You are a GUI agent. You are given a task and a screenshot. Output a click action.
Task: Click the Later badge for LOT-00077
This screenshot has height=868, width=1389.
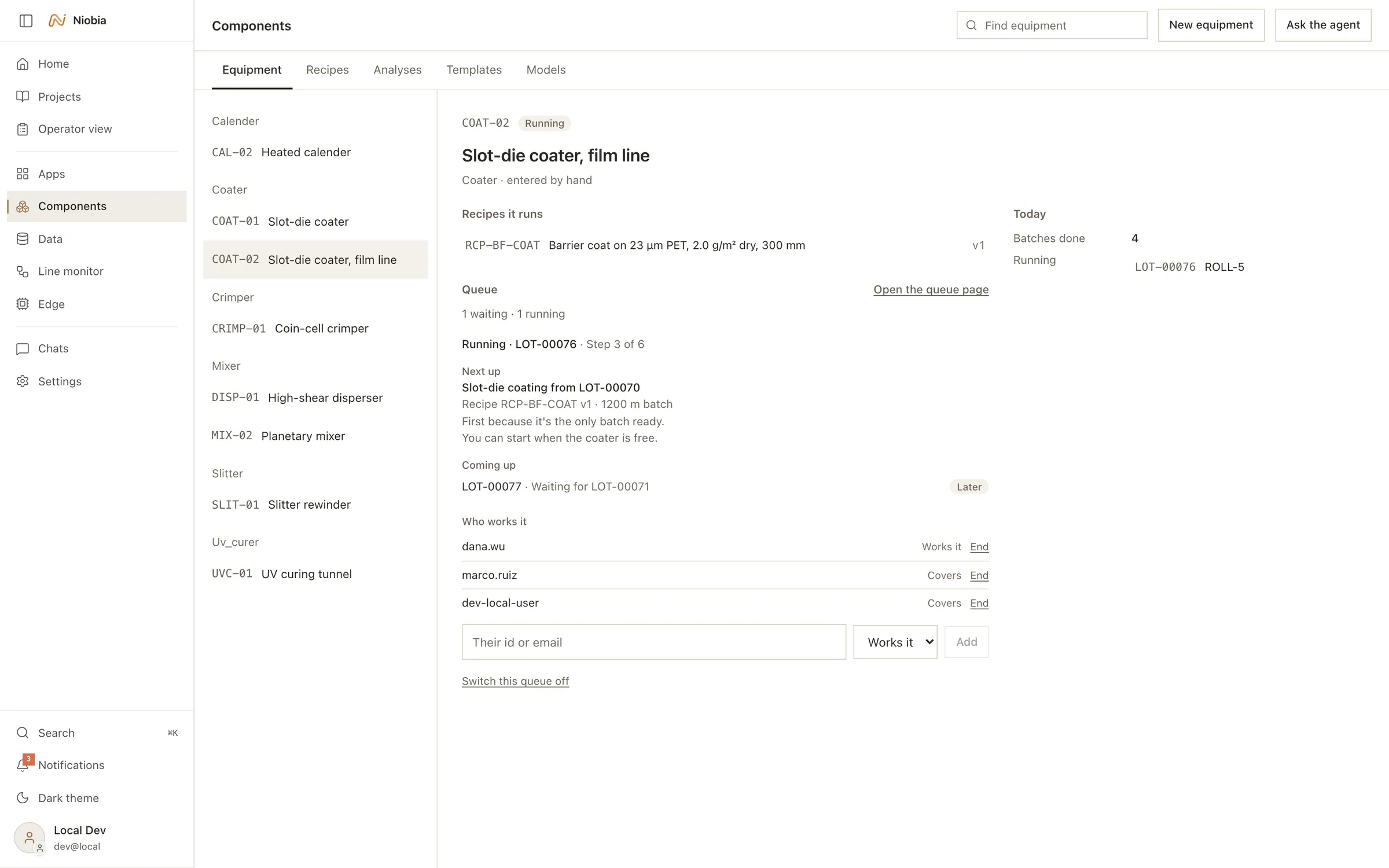point(969,487)
